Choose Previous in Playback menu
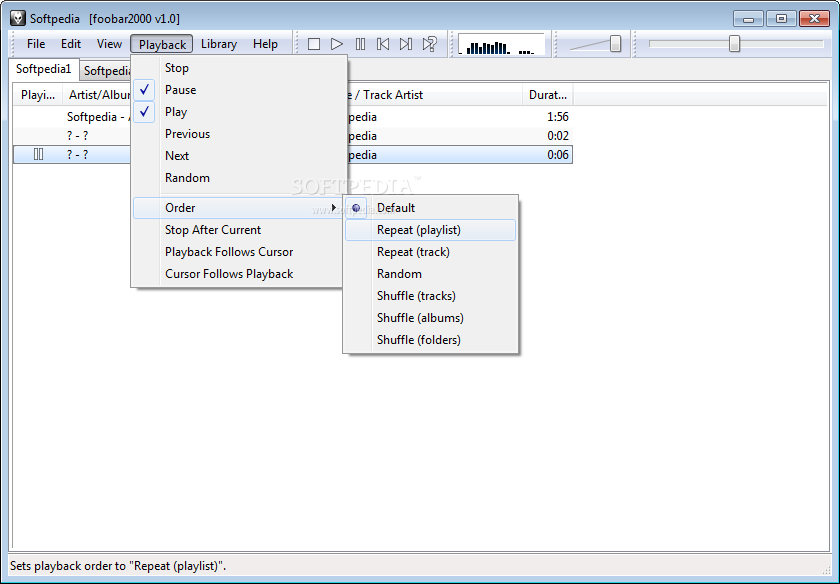 pyautogui.click(x=238, y=133)
